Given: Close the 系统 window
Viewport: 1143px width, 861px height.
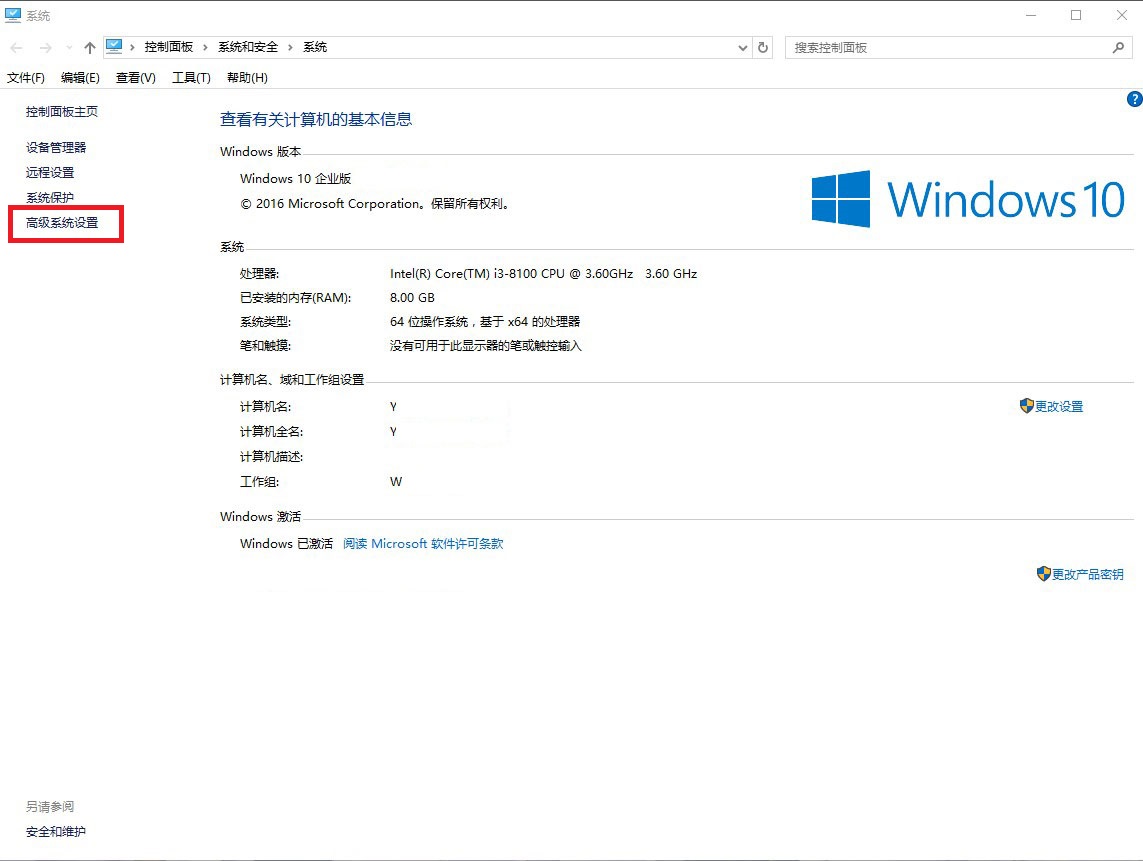Looking at the screenshot, I should pos(1122,15).
